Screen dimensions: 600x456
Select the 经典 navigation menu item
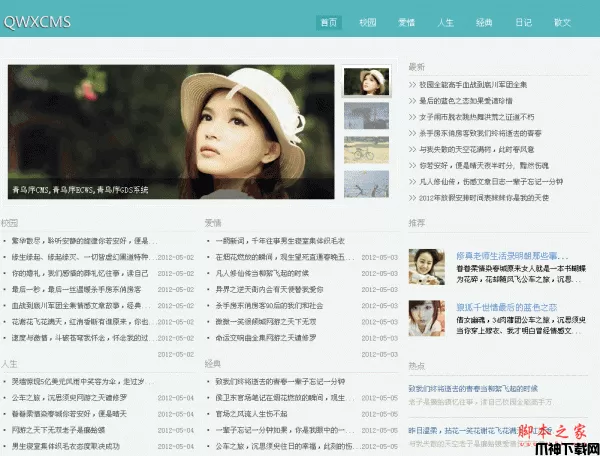(x=484, y=22)
